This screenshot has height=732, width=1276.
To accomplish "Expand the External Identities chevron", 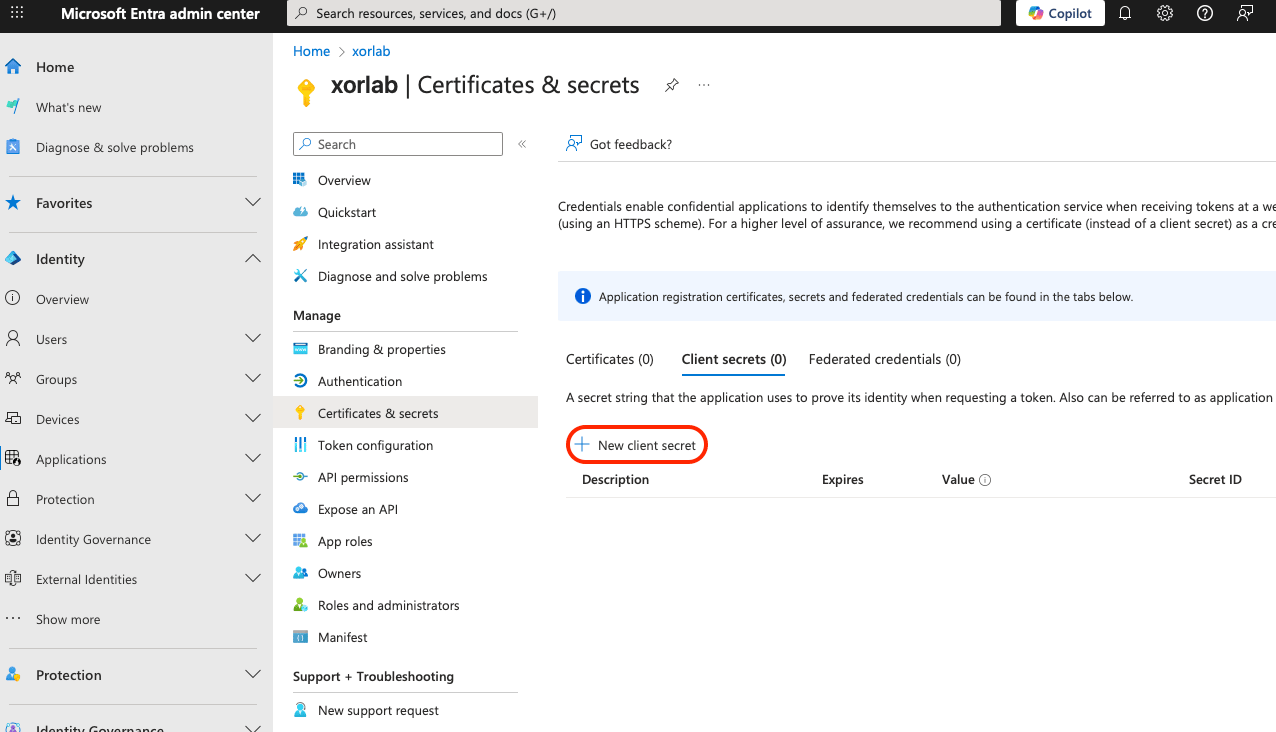I will 253,579.
